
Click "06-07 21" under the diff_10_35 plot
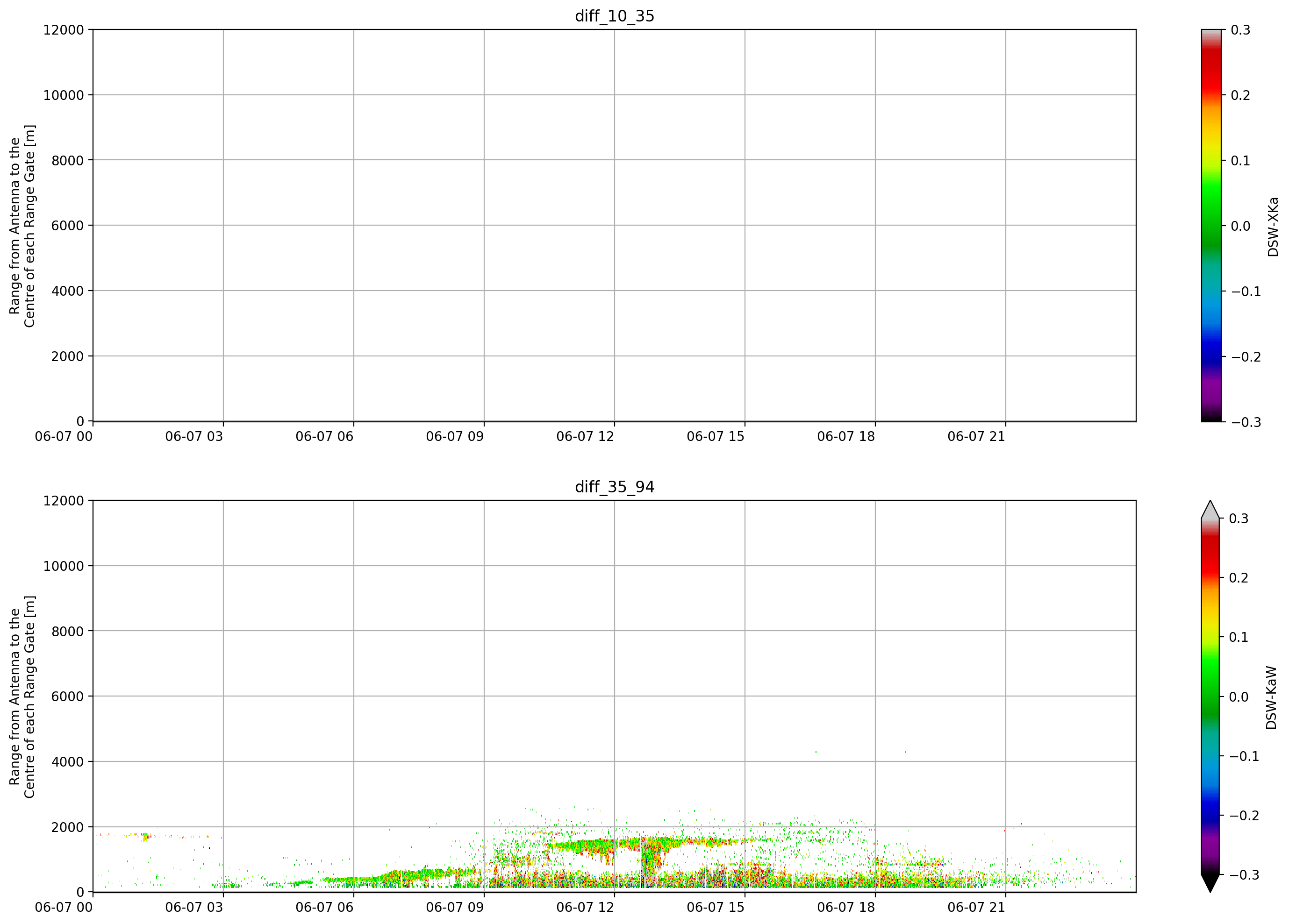976,437
